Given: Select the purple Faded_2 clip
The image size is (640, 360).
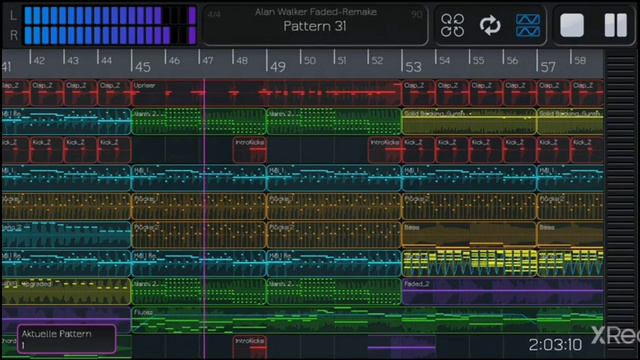Looking at the screenshot, I should 503,292.
